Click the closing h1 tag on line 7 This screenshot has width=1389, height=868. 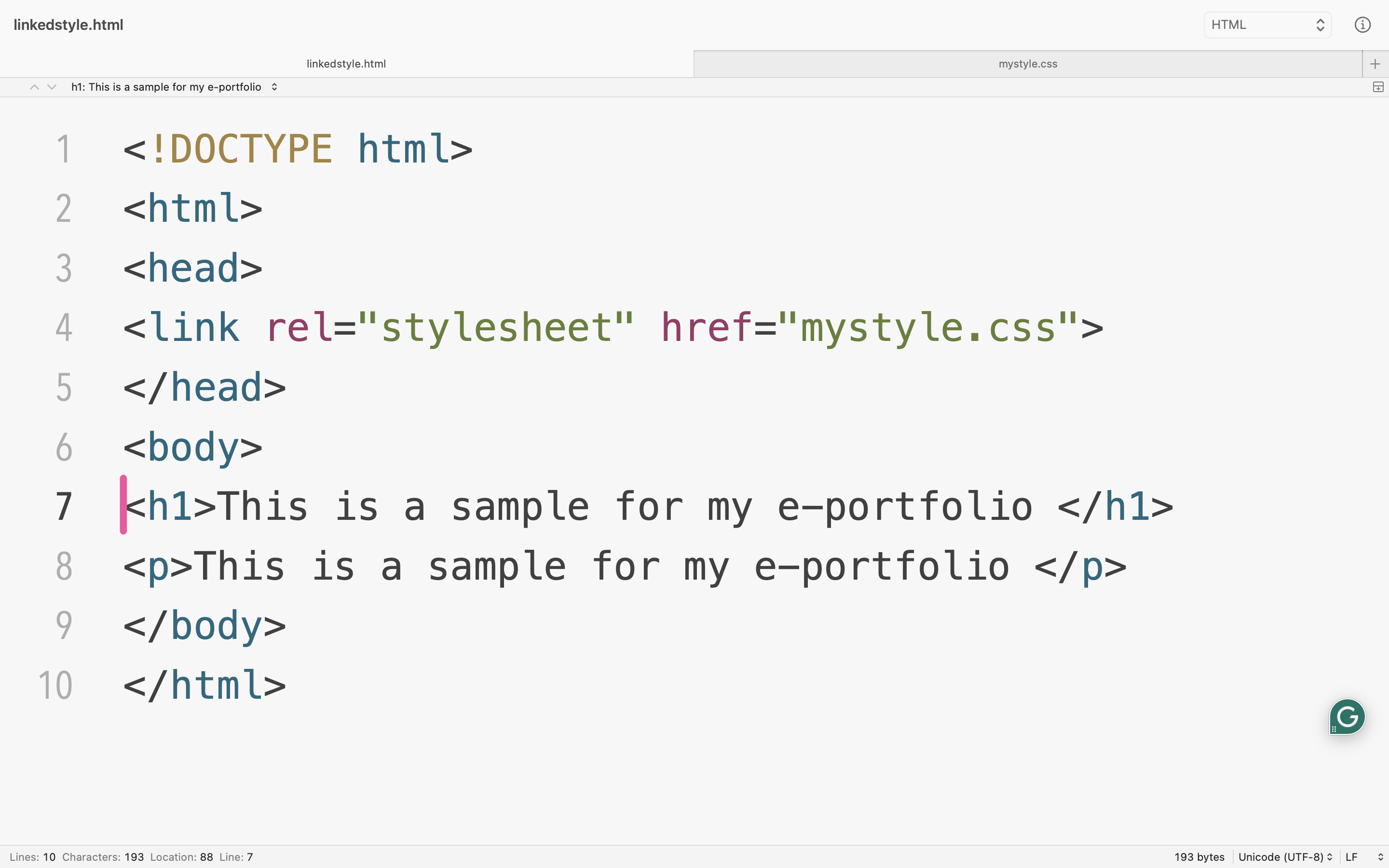[1115, 507]
